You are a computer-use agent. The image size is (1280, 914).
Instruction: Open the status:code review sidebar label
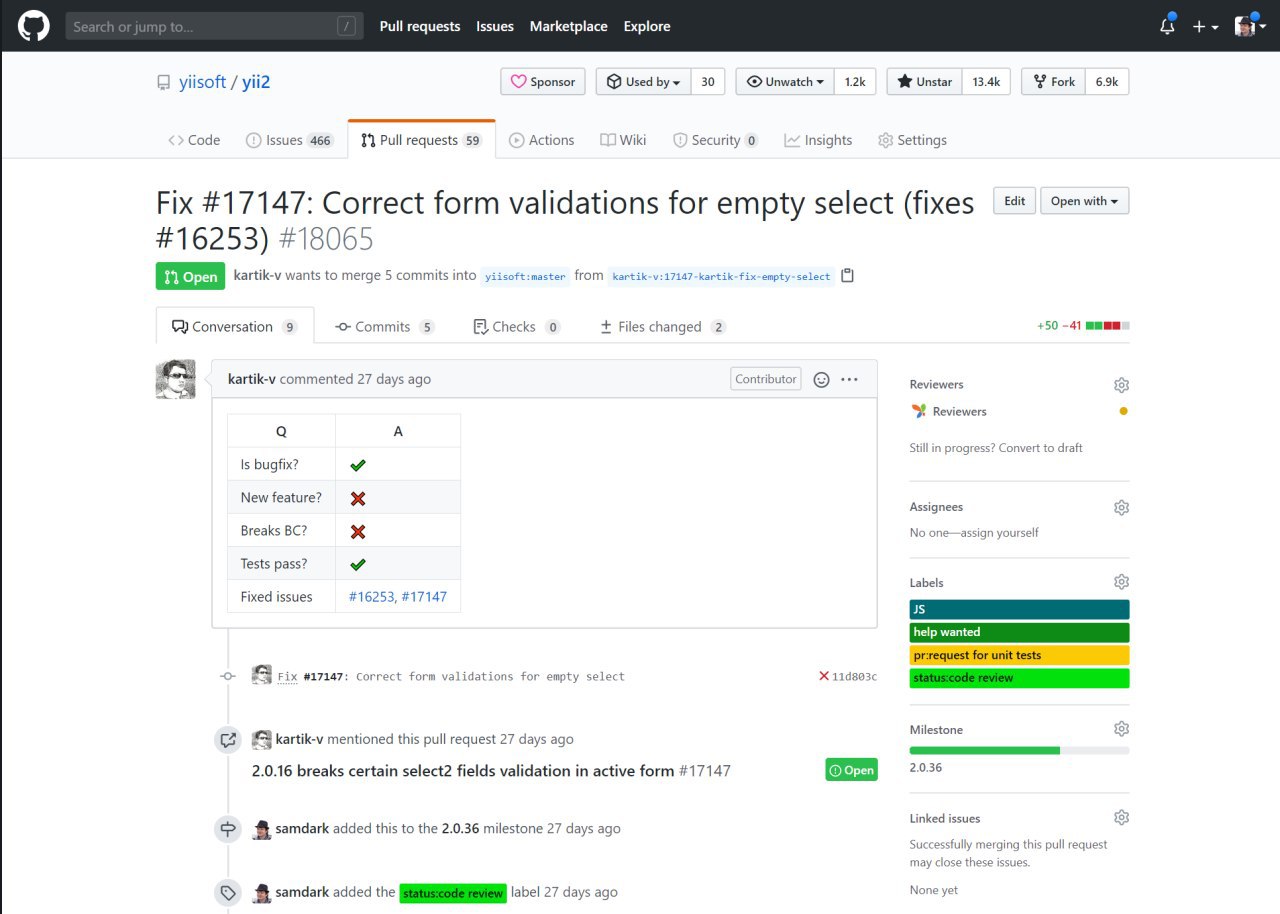point(1019,678)
